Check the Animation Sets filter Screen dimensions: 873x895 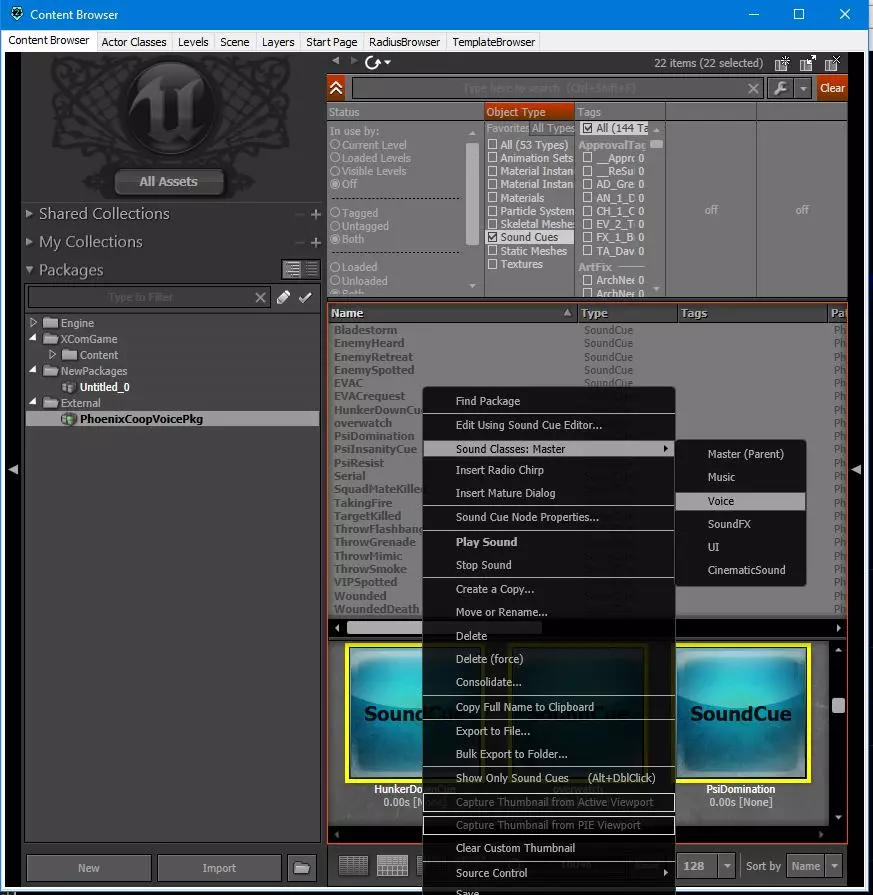[x=492, y=158]
